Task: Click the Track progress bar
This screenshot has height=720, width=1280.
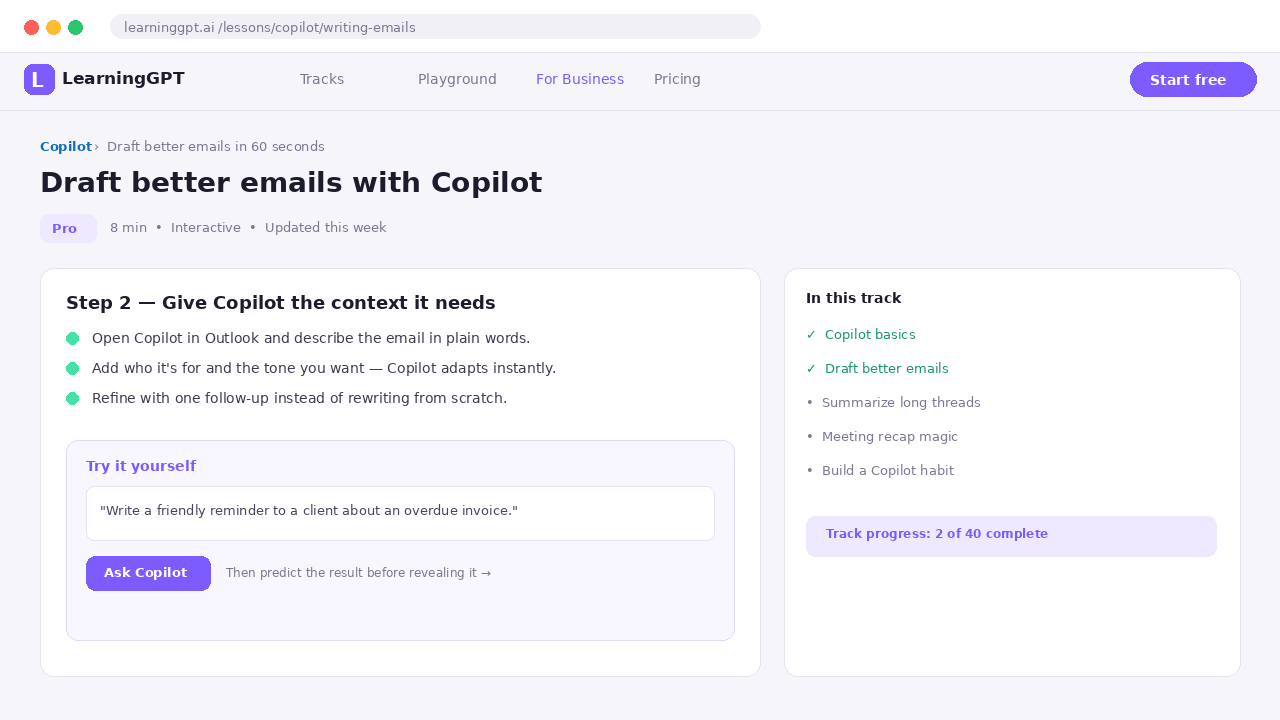Action: pyautogui.click(x=1011, y=536)
